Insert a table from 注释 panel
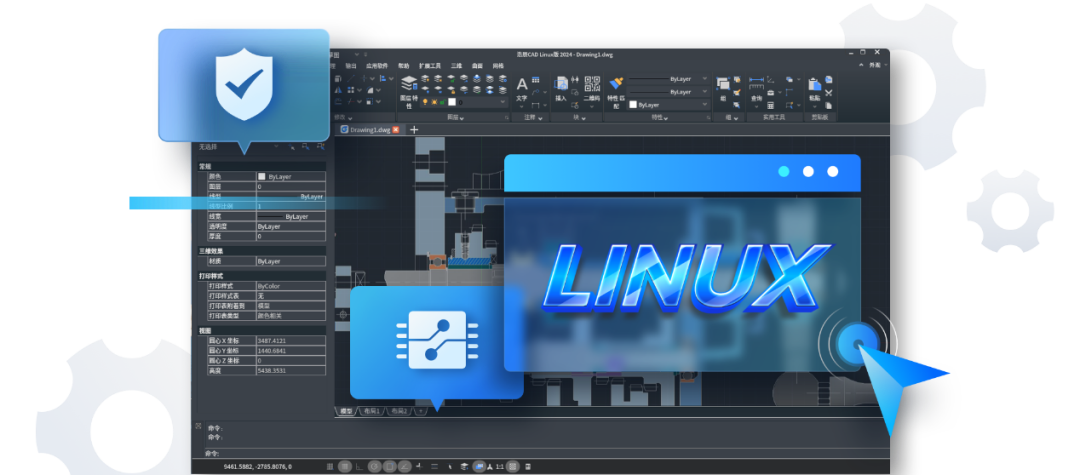 tap(536, 80)
